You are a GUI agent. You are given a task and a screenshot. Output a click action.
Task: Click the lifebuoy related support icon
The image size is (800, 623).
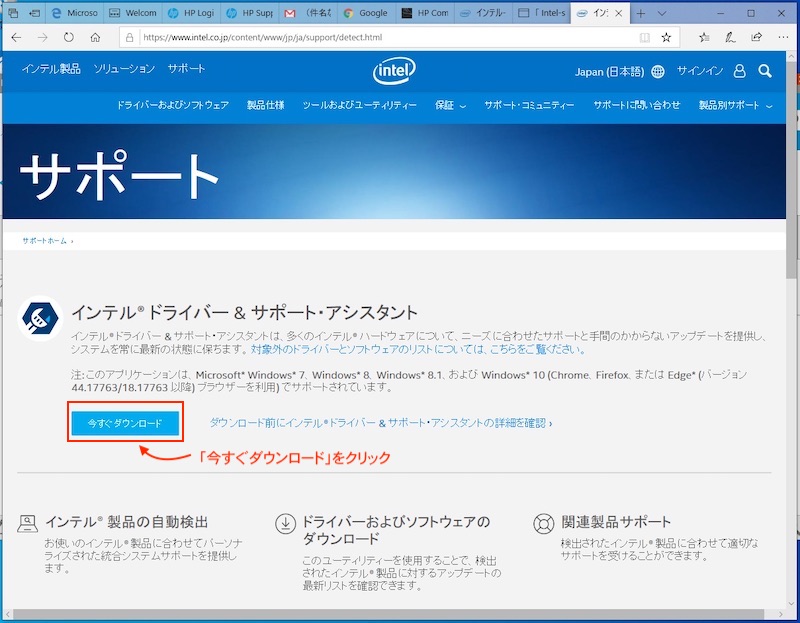543,524
